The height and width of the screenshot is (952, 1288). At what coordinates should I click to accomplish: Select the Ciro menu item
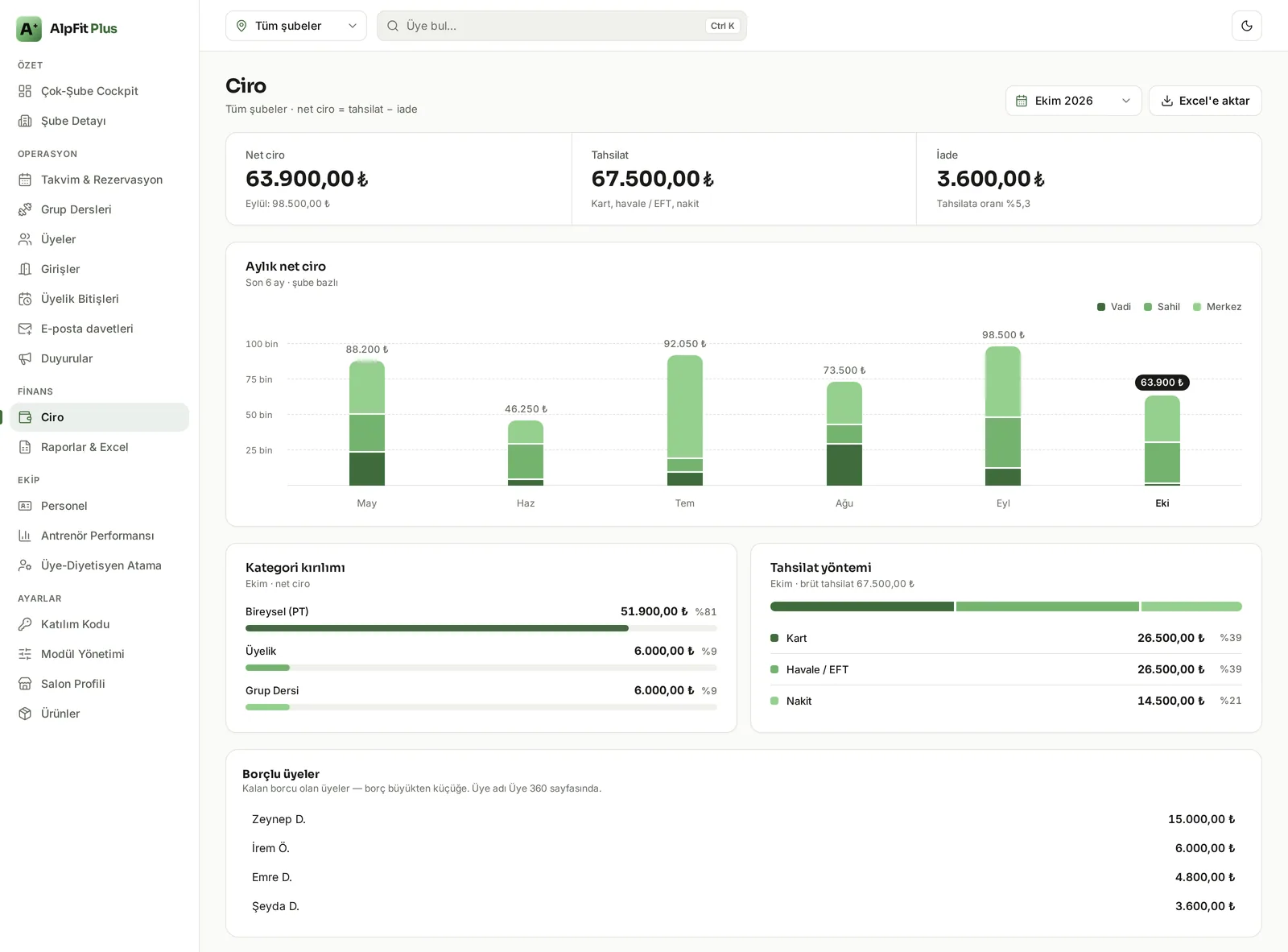coord(100,417)
